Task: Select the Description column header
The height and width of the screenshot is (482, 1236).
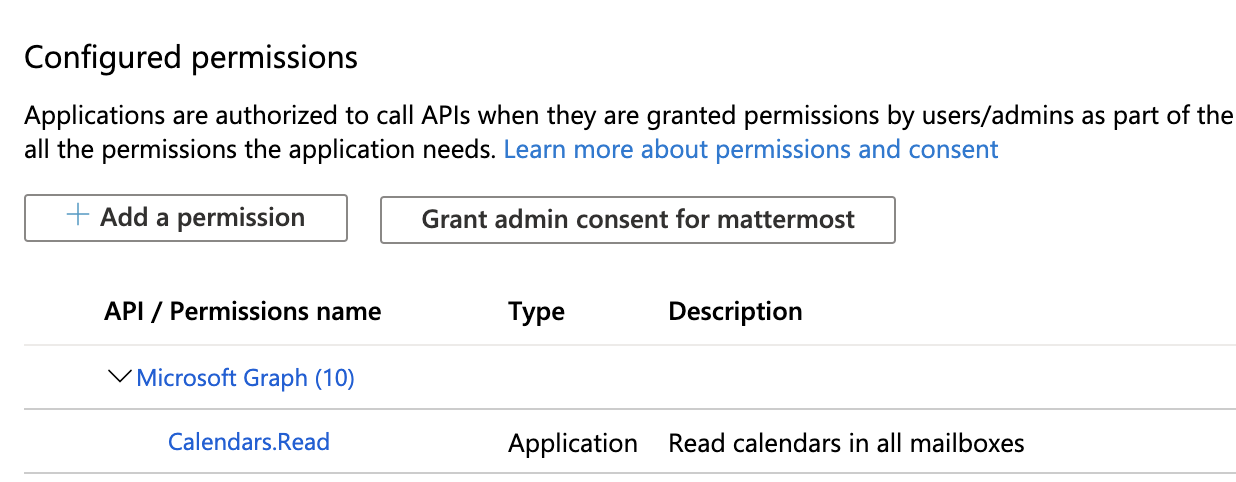Action: 735,311
